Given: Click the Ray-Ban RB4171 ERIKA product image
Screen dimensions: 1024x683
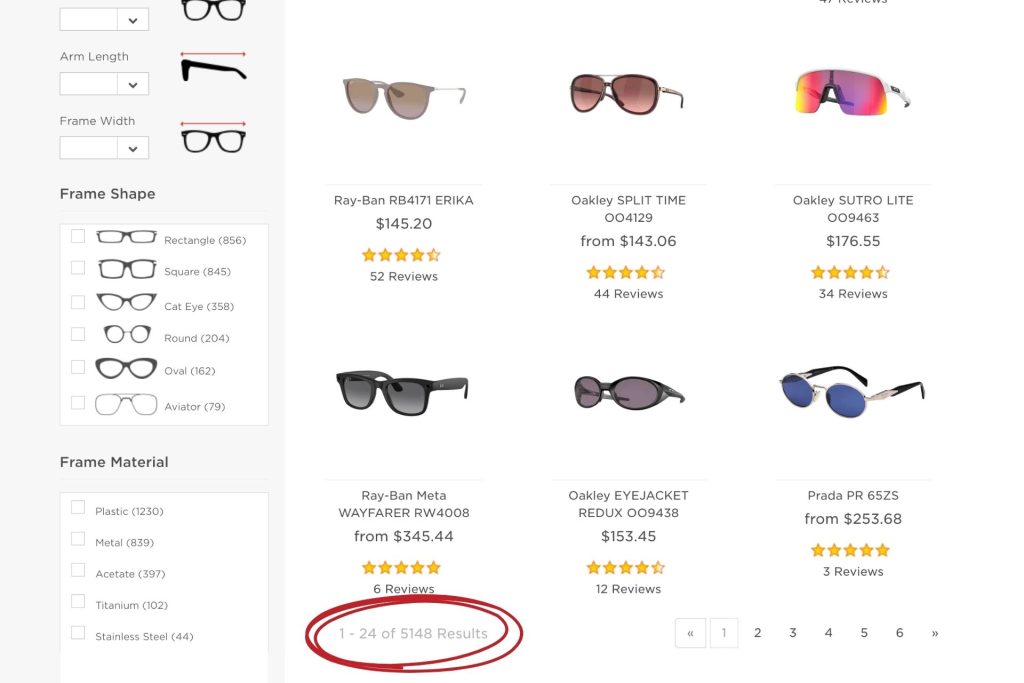Looking at the screenshot, I should click(403, 96).
